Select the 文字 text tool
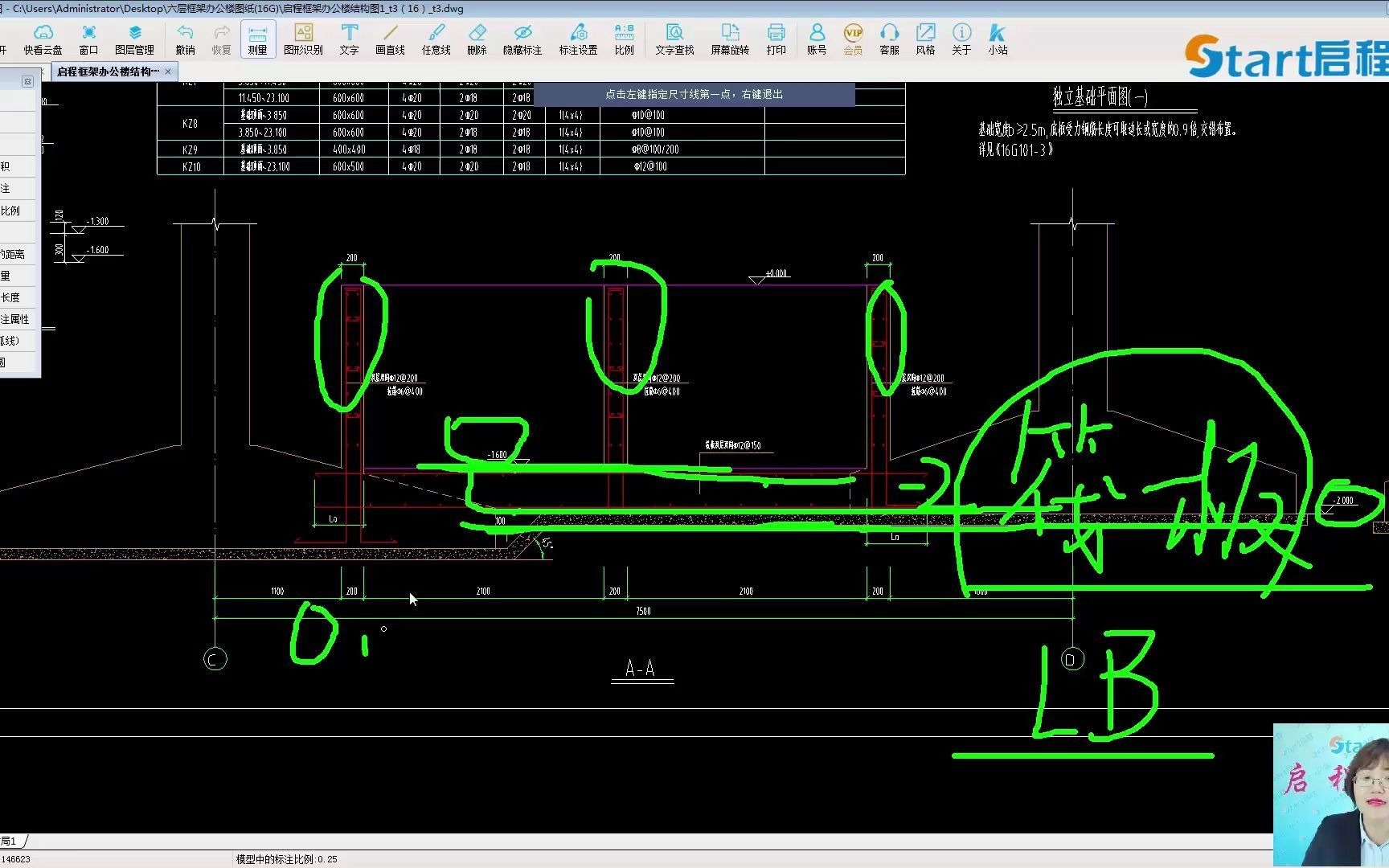The image size is (1389, 868). (x=349, y=39)
